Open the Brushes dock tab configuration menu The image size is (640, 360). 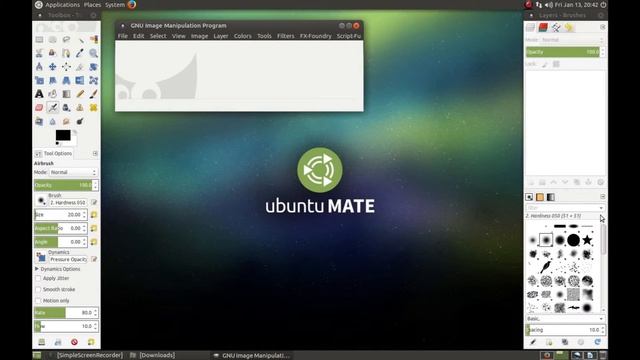[x=602, y=197]
